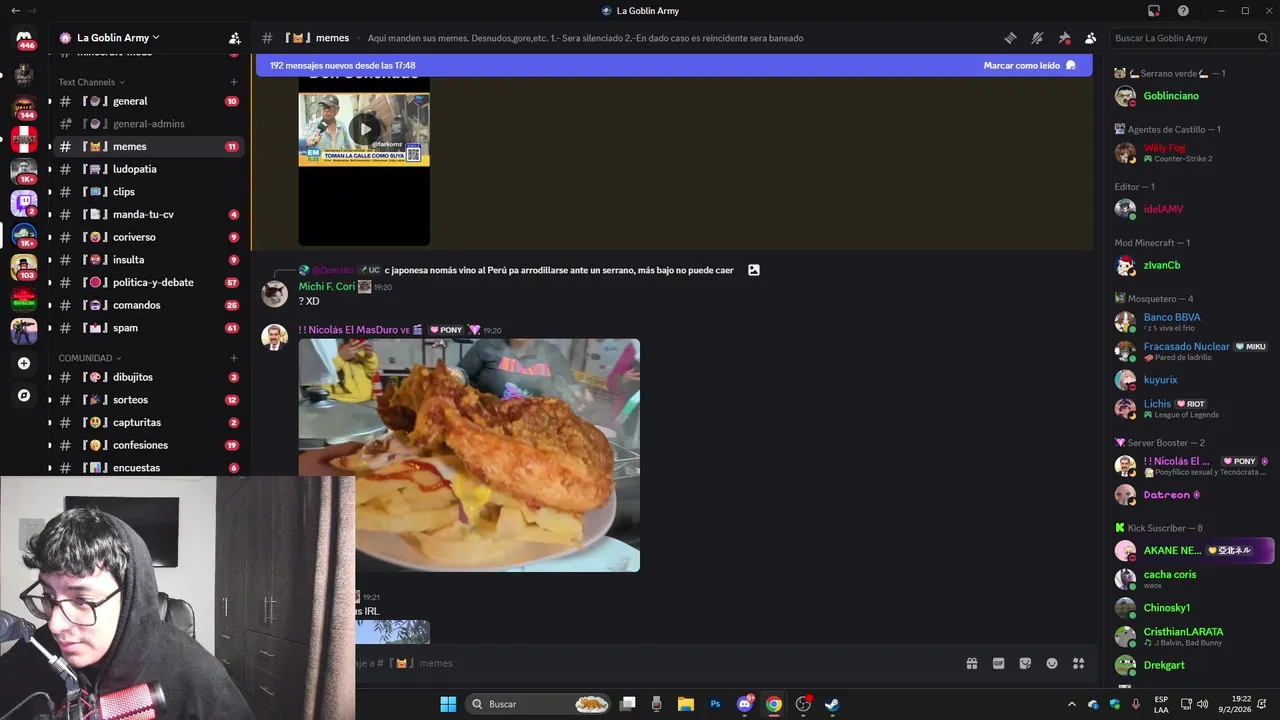Open the gift icon in message bar
Viewport: 1280px width, 720px height.
[x=971, y=663]
